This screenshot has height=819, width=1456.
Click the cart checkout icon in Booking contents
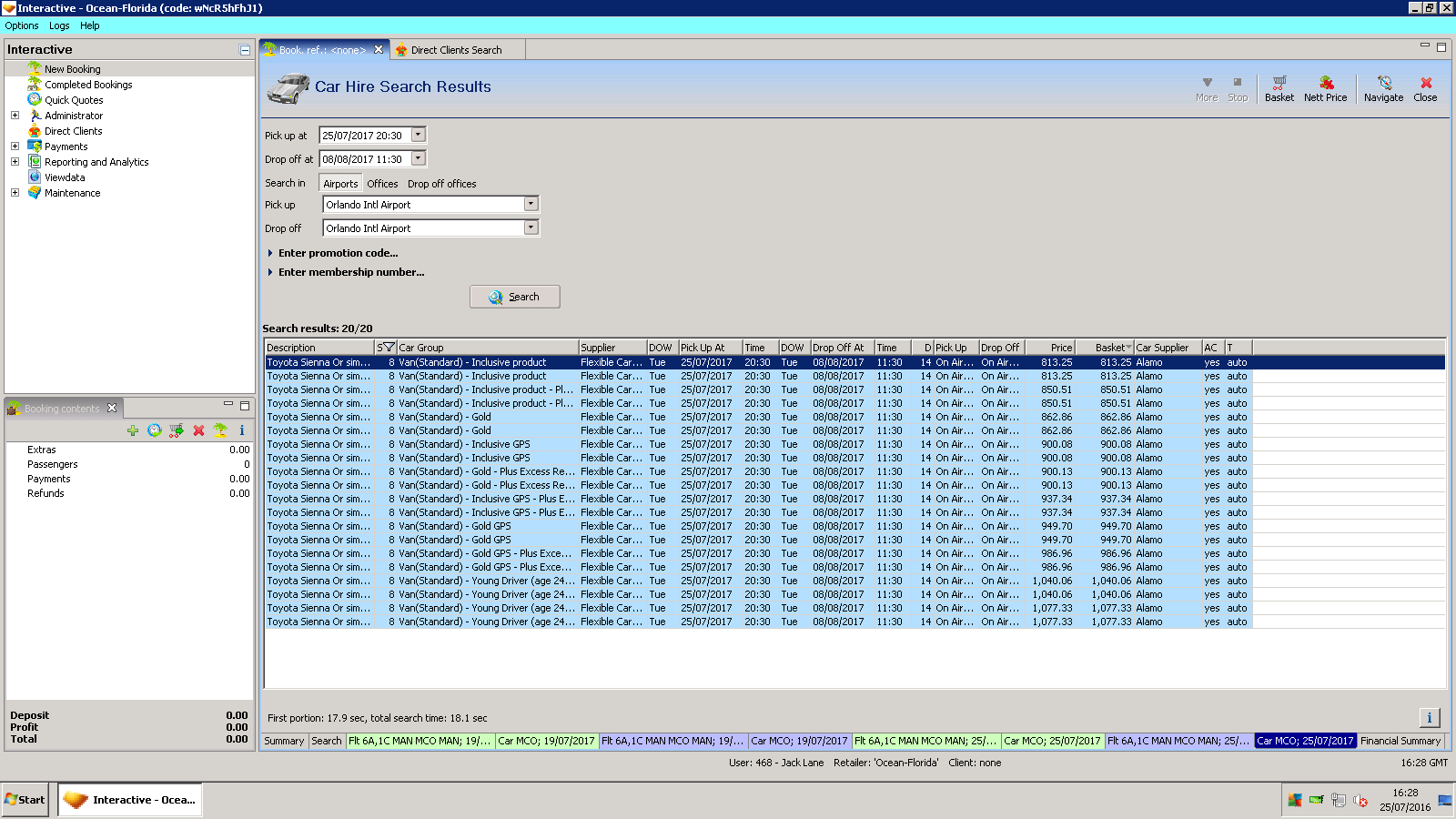(177, 430)
